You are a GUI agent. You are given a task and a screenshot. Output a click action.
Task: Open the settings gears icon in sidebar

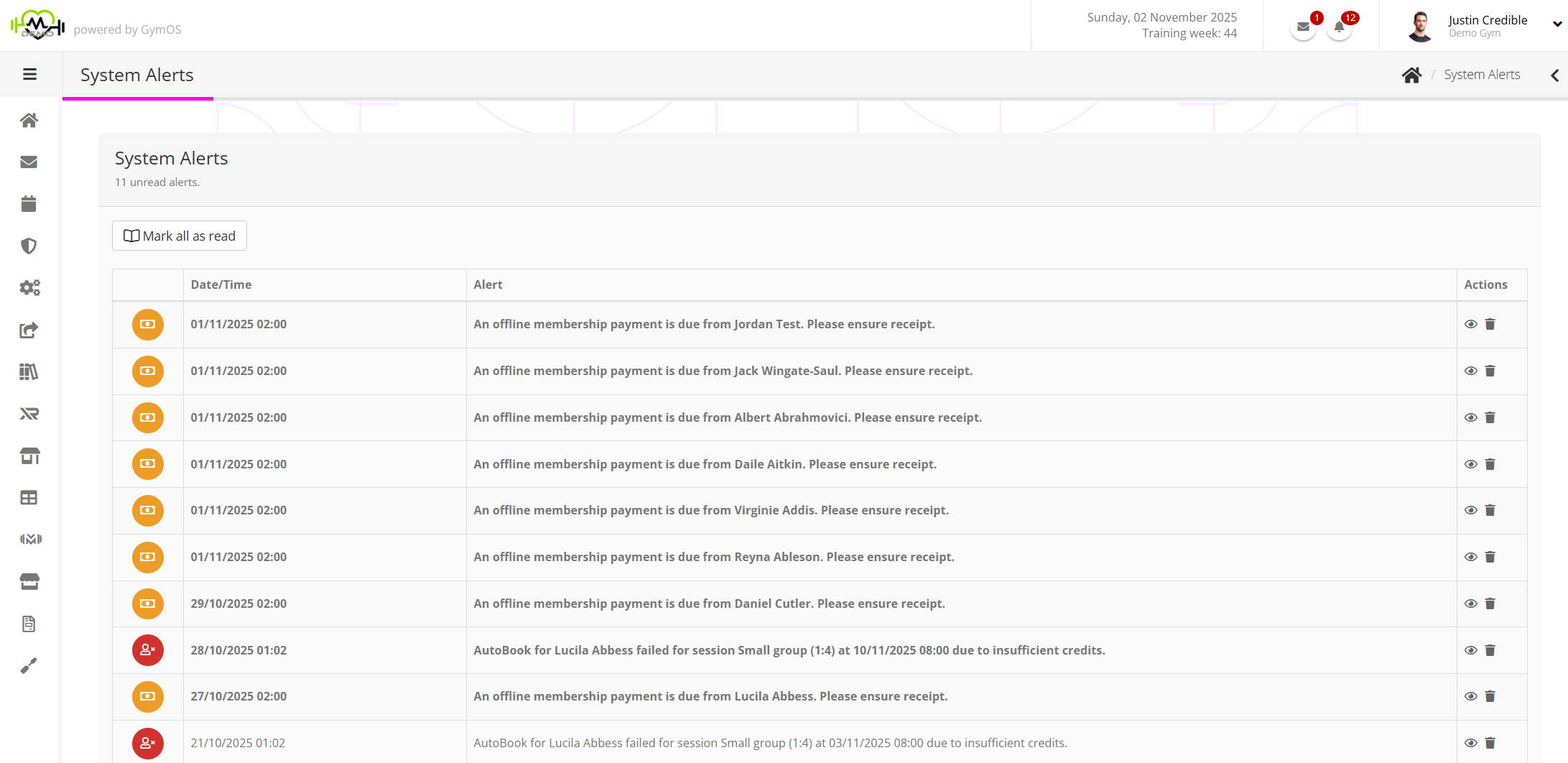tap(29, 288)
